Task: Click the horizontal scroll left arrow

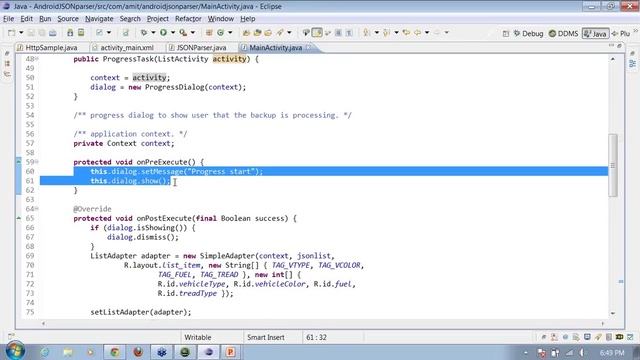Action: pyautogui.click(x=43, y=323)
